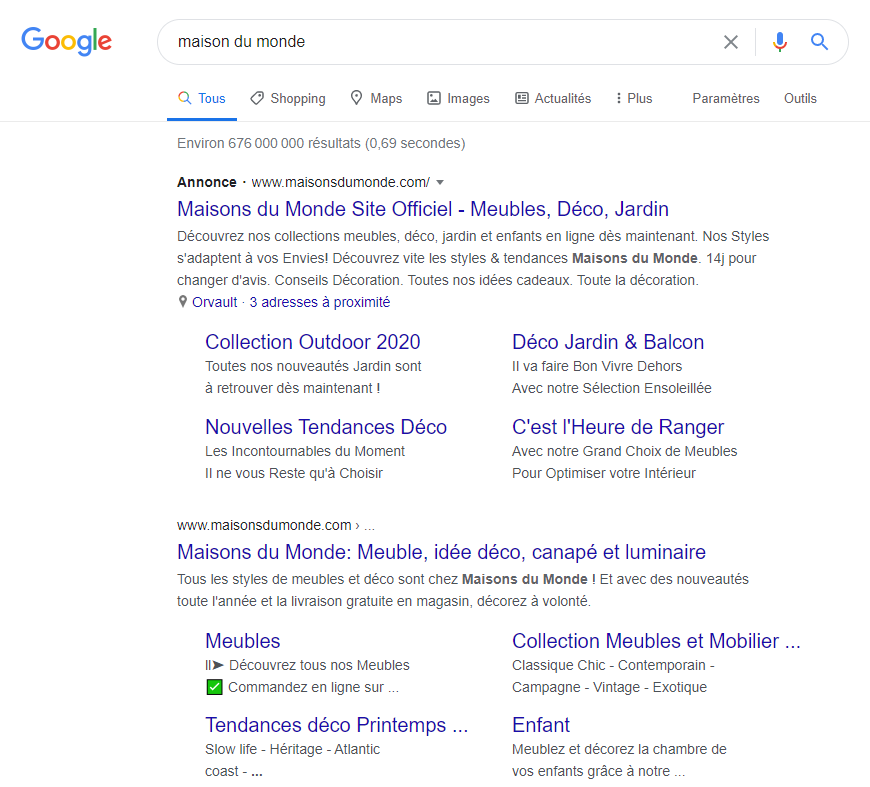Click the Orvault location link
The width and height of the screenshot is (870, 787).
[x=215, y=302]
